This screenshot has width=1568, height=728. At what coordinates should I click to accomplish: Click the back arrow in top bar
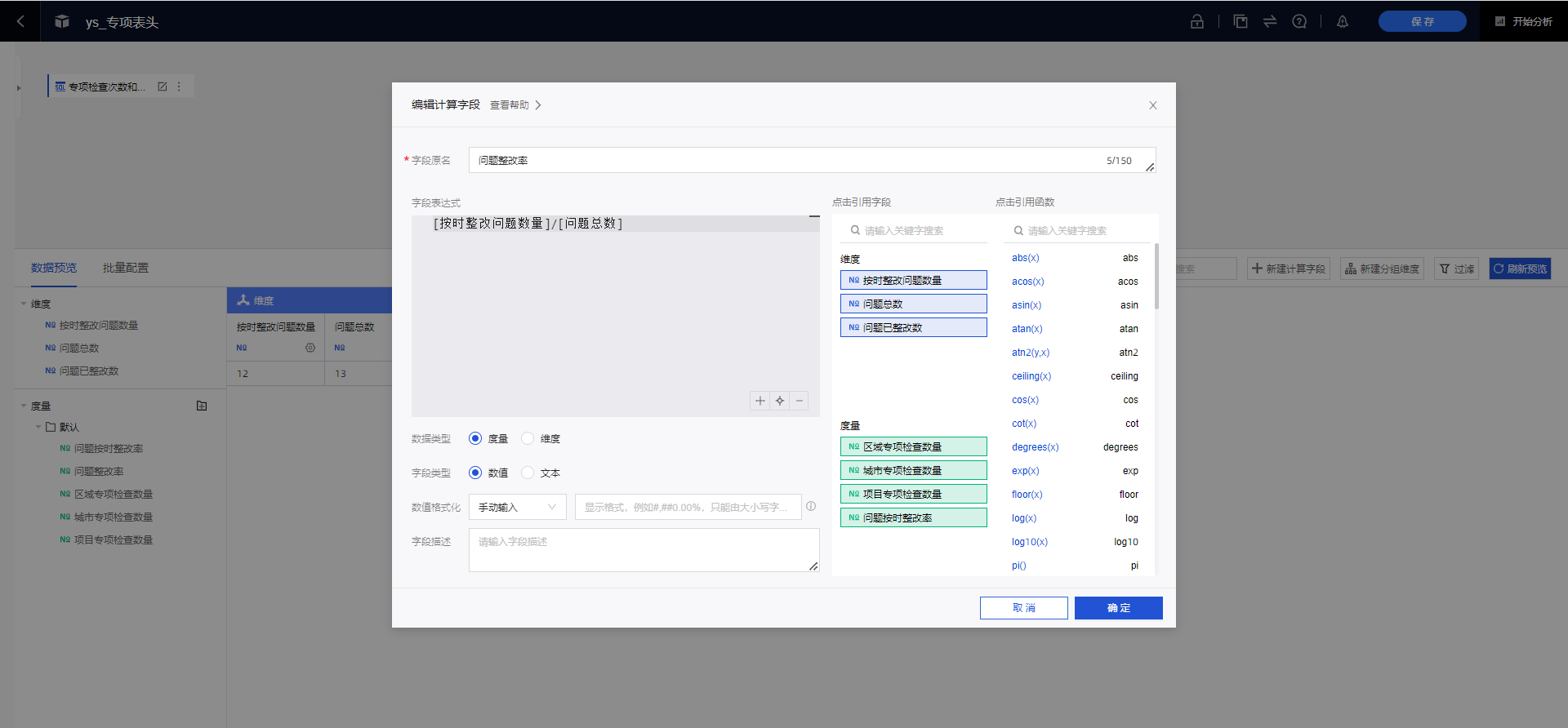pyautogui.click(x=20, y=21)
